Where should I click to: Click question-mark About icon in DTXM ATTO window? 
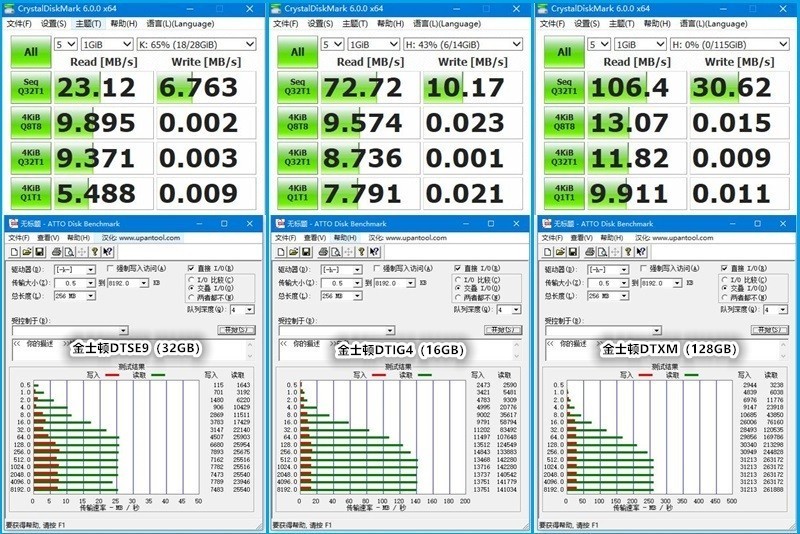[628, 251]
